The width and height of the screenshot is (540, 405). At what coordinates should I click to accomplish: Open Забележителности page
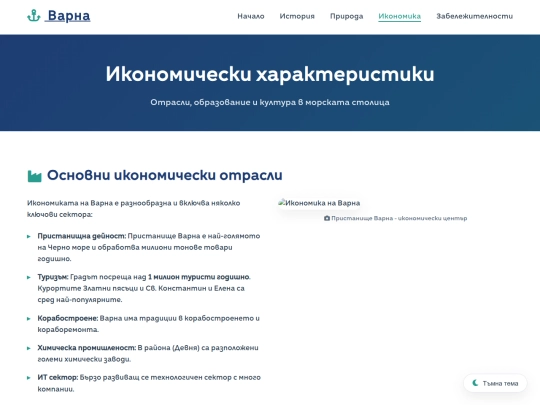475,16
